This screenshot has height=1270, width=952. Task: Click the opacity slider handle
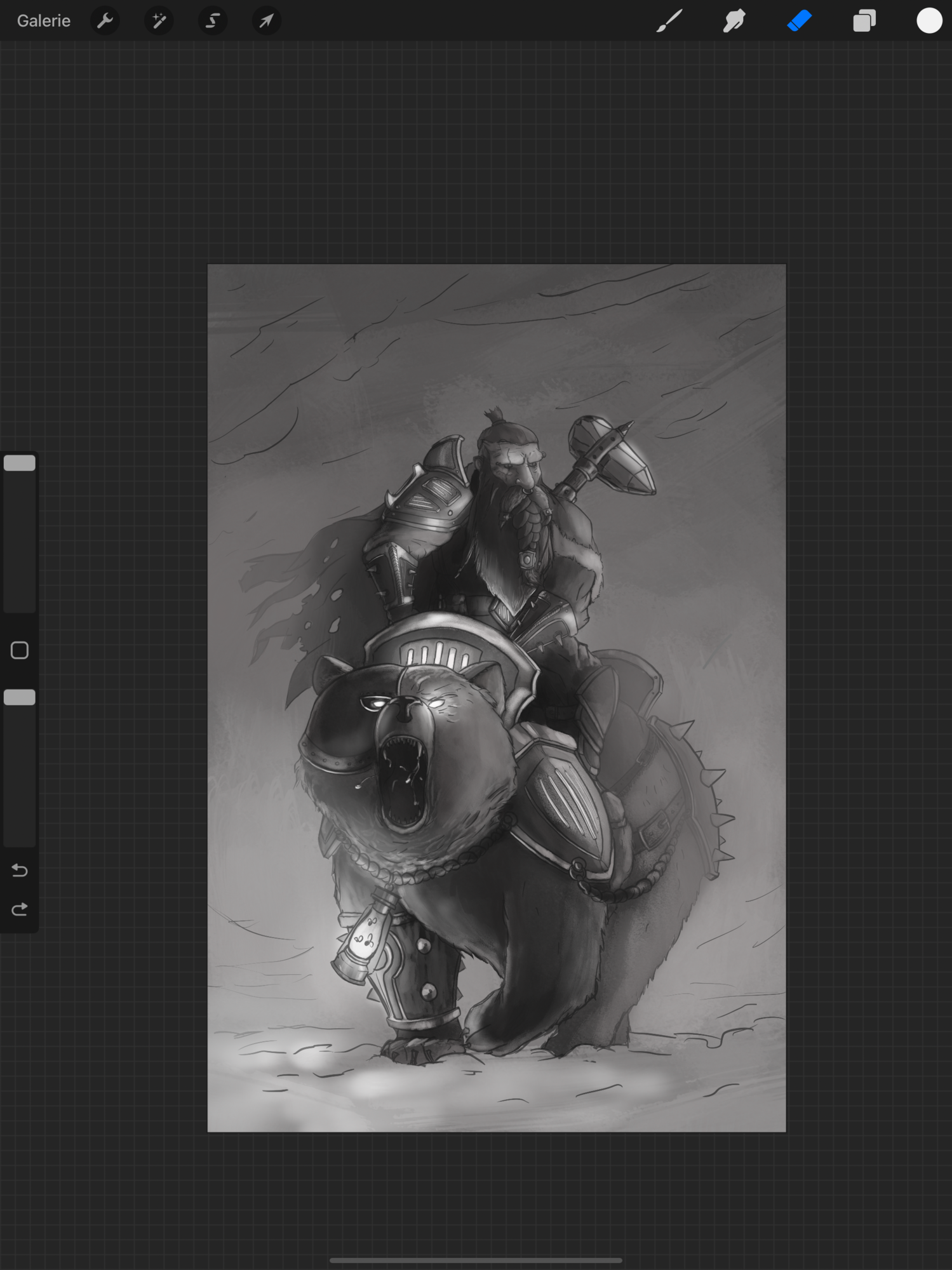coord(20,697)
